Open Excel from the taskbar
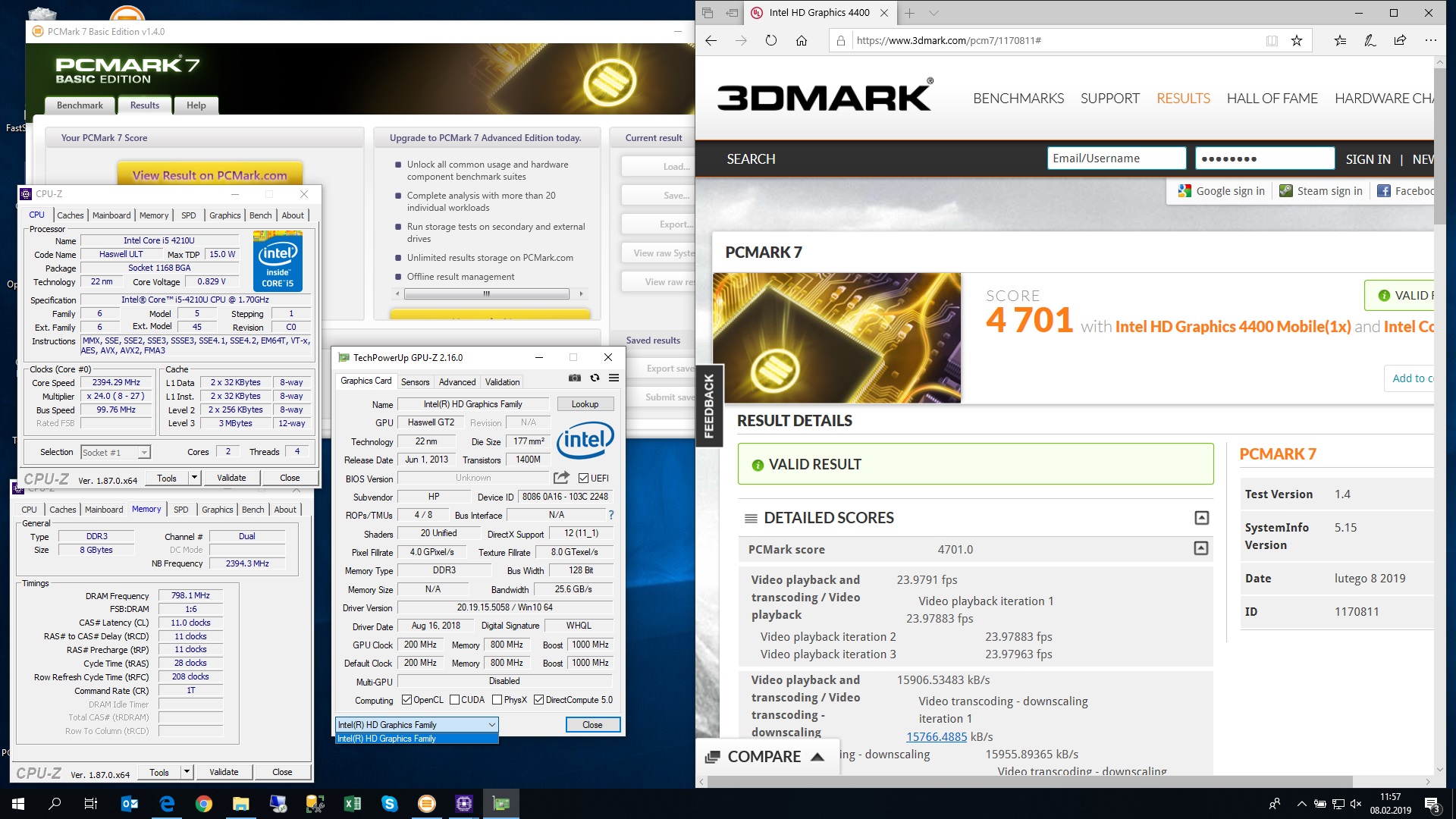The width and height of the screenshot is (1456, 819). (x=353, y=804)
